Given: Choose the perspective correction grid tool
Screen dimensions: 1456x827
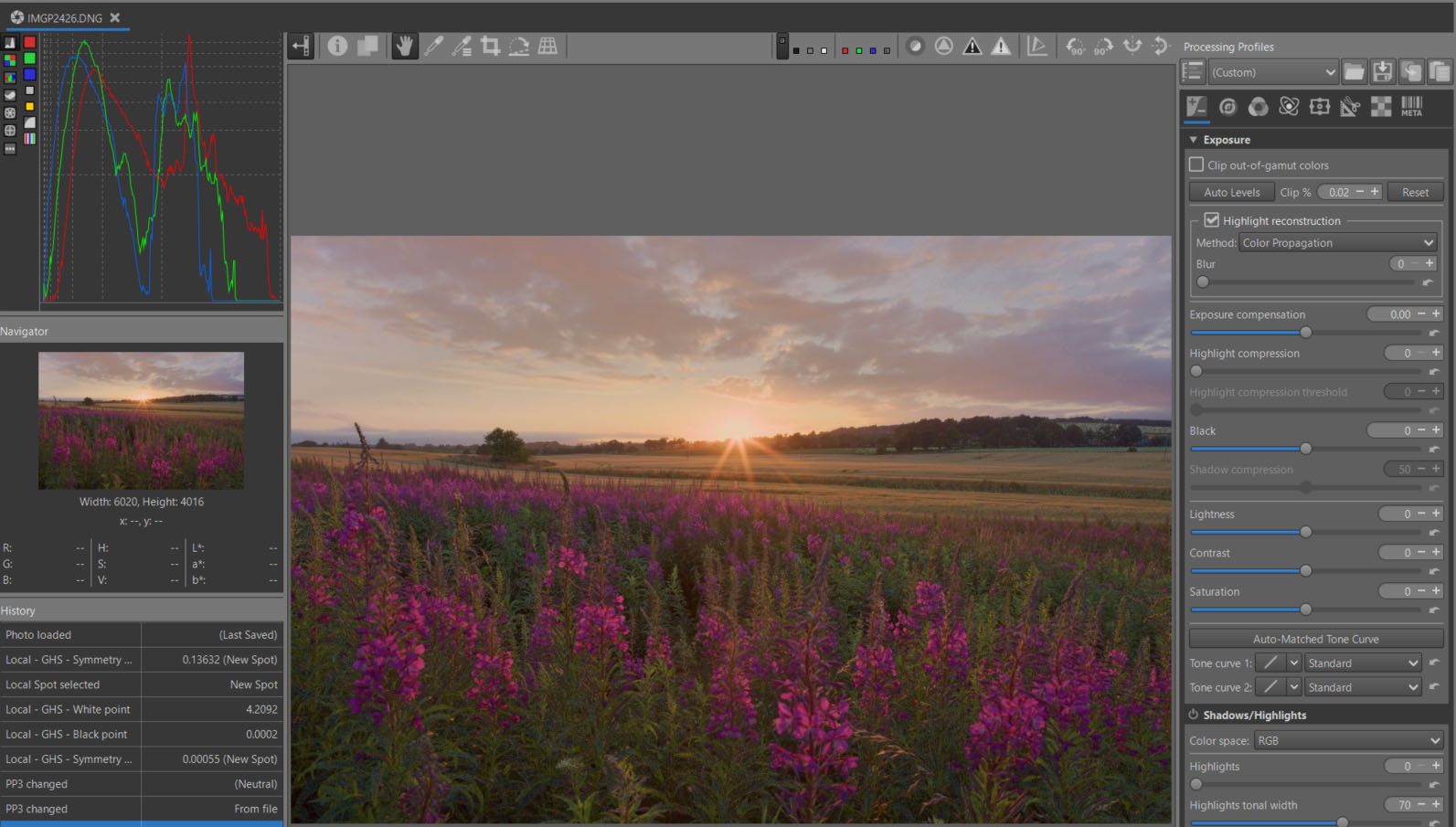Looking at the screenshot, I should point(547,46).
